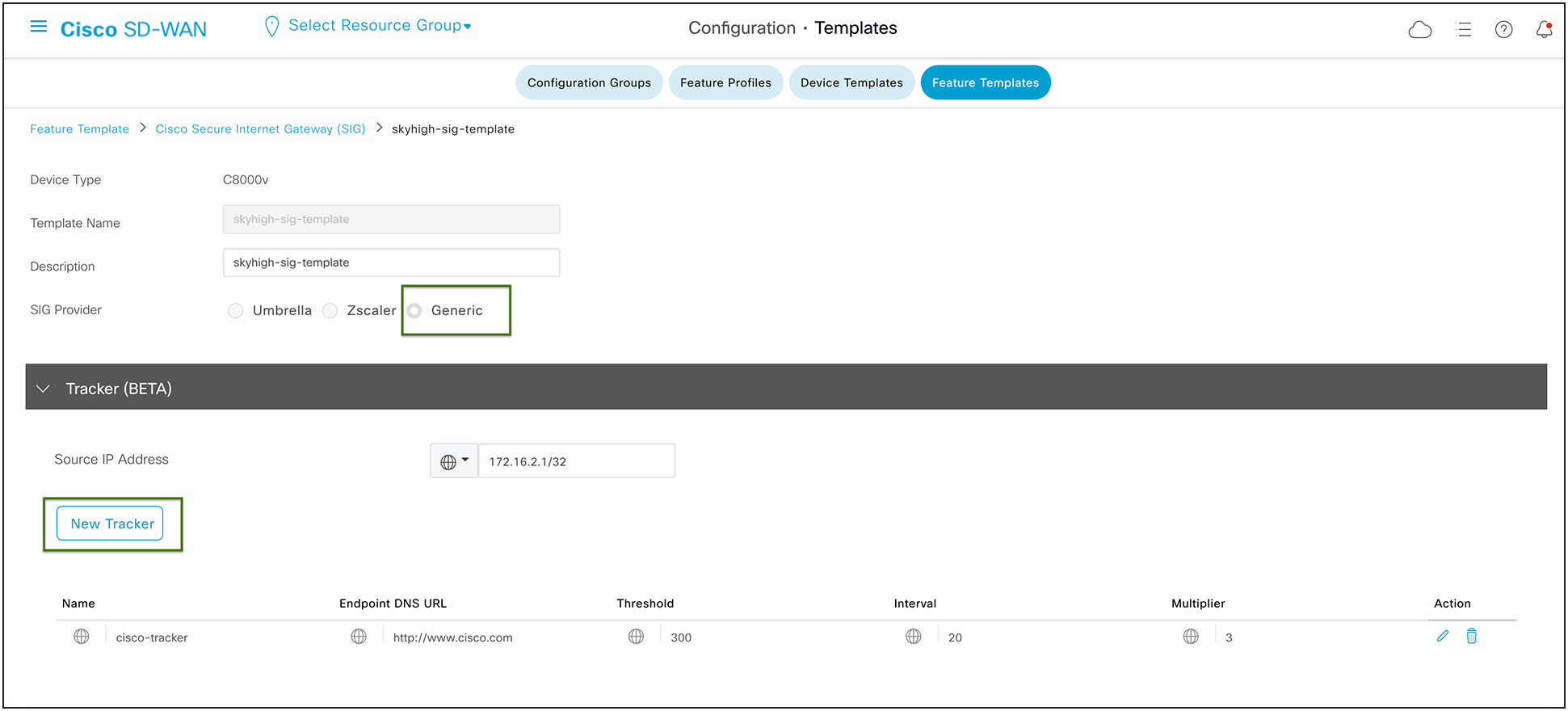The height and width of the screenshot is (711, 1568).
Task: Edit the cisco-tracker row
Action: tap(1443, 637)
